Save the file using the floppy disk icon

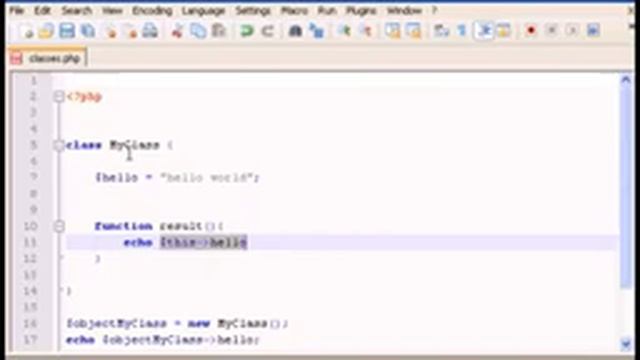tap(67, 31)
